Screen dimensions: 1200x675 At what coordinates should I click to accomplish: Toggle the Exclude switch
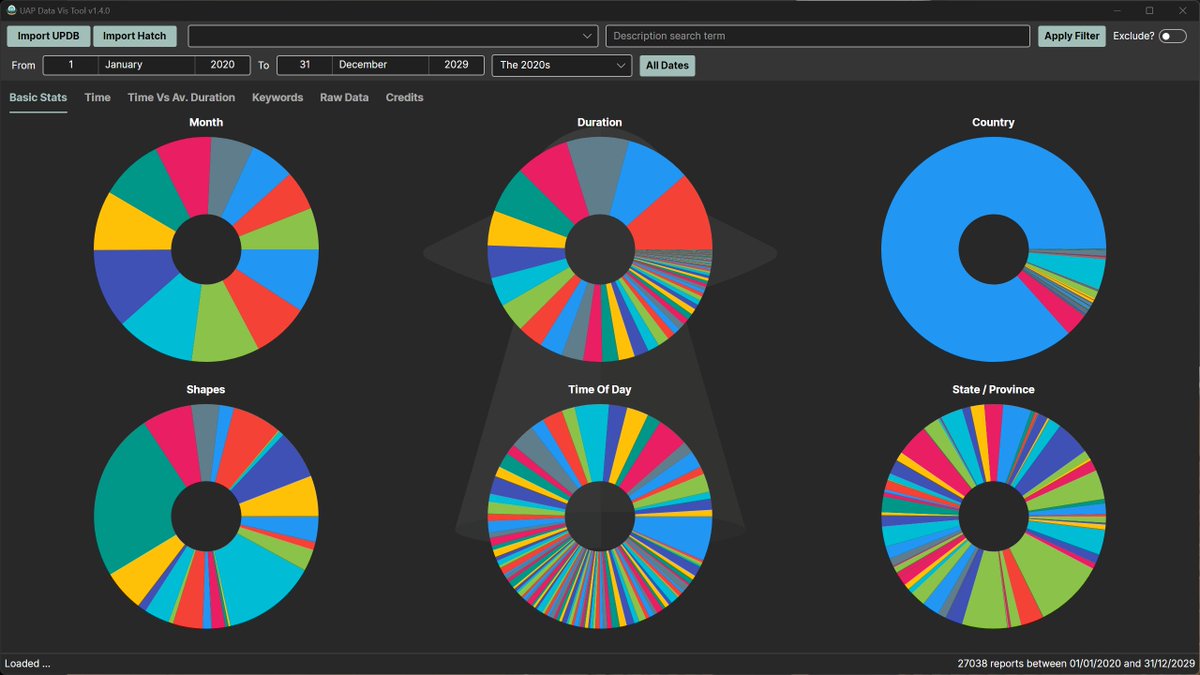pyautogui.click(x=1172, y=36)
